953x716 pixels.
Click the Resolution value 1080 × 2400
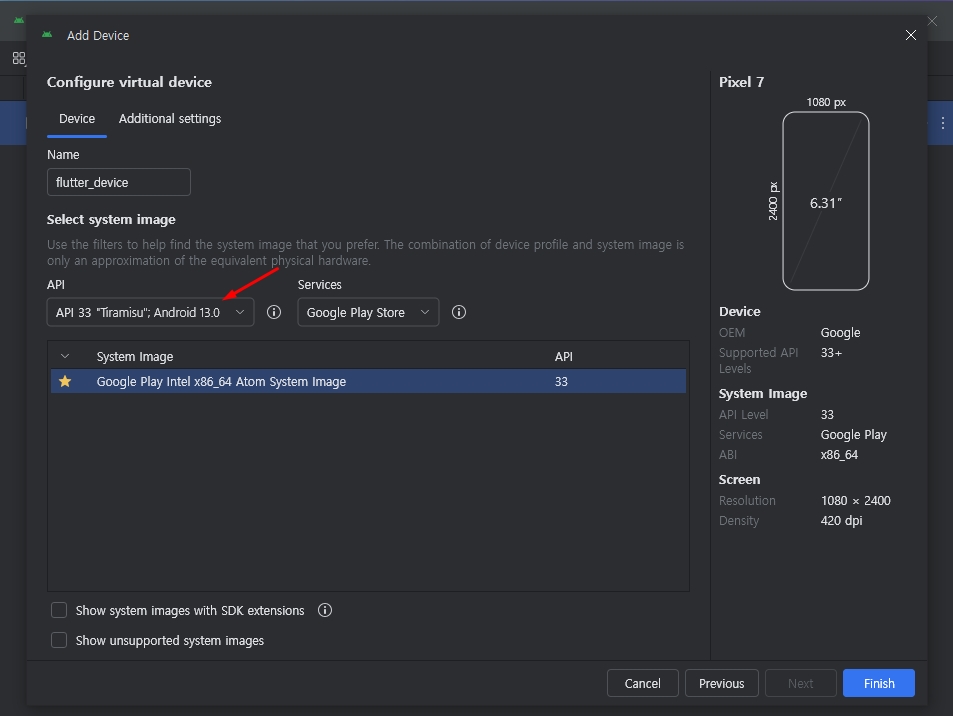pyautogui.click(x=856, y=501)
